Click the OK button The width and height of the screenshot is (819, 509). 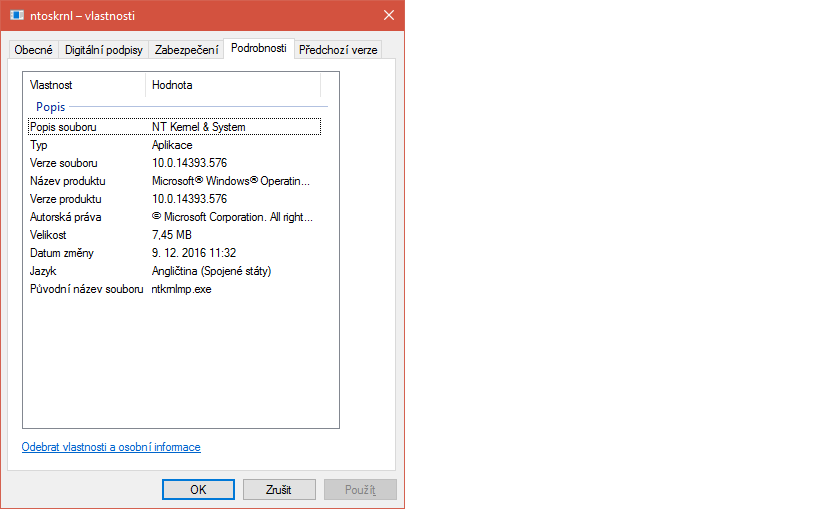[x=198, y=490]
